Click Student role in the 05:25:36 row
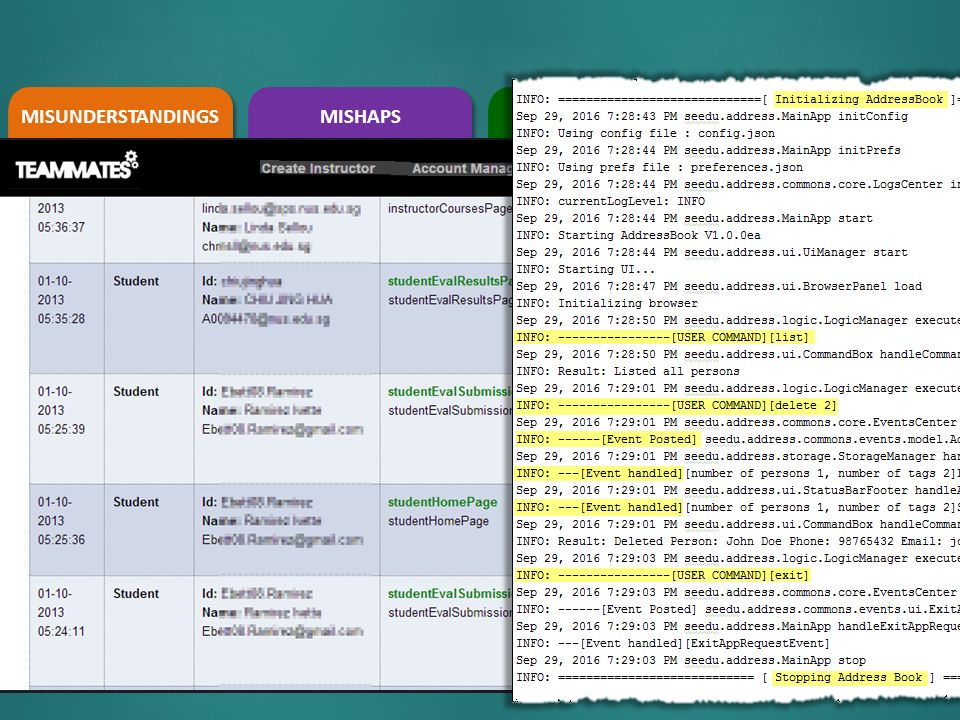Viewport: 960px width, 720px height. (136, 502)
